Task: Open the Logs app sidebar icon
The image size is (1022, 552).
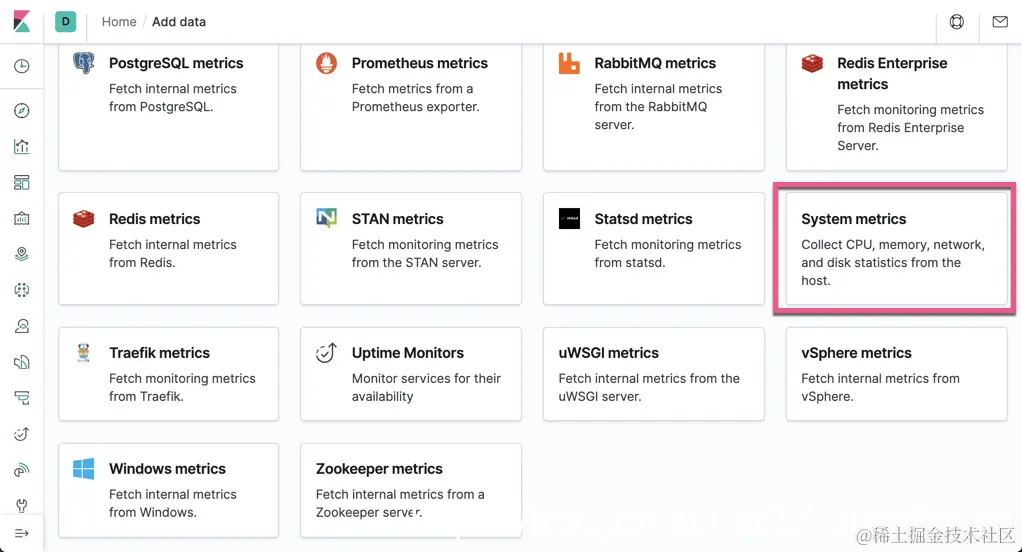Action: 22,362
